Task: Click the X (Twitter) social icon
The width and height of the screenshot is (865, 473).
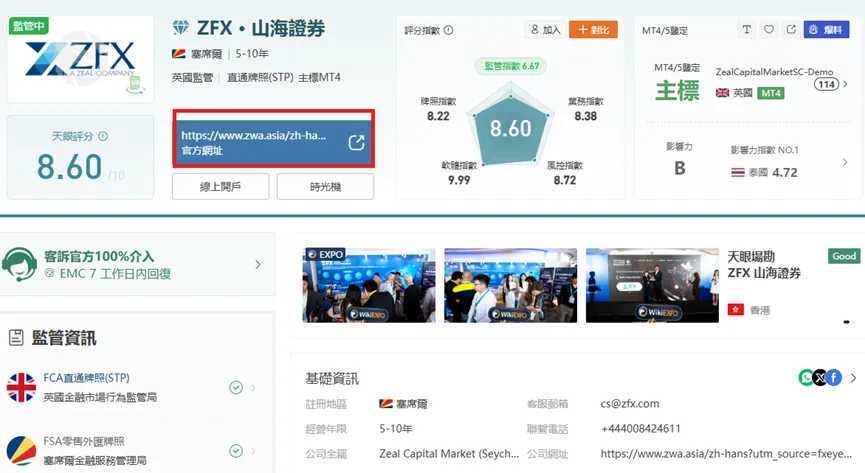Action: pos(820,378)
